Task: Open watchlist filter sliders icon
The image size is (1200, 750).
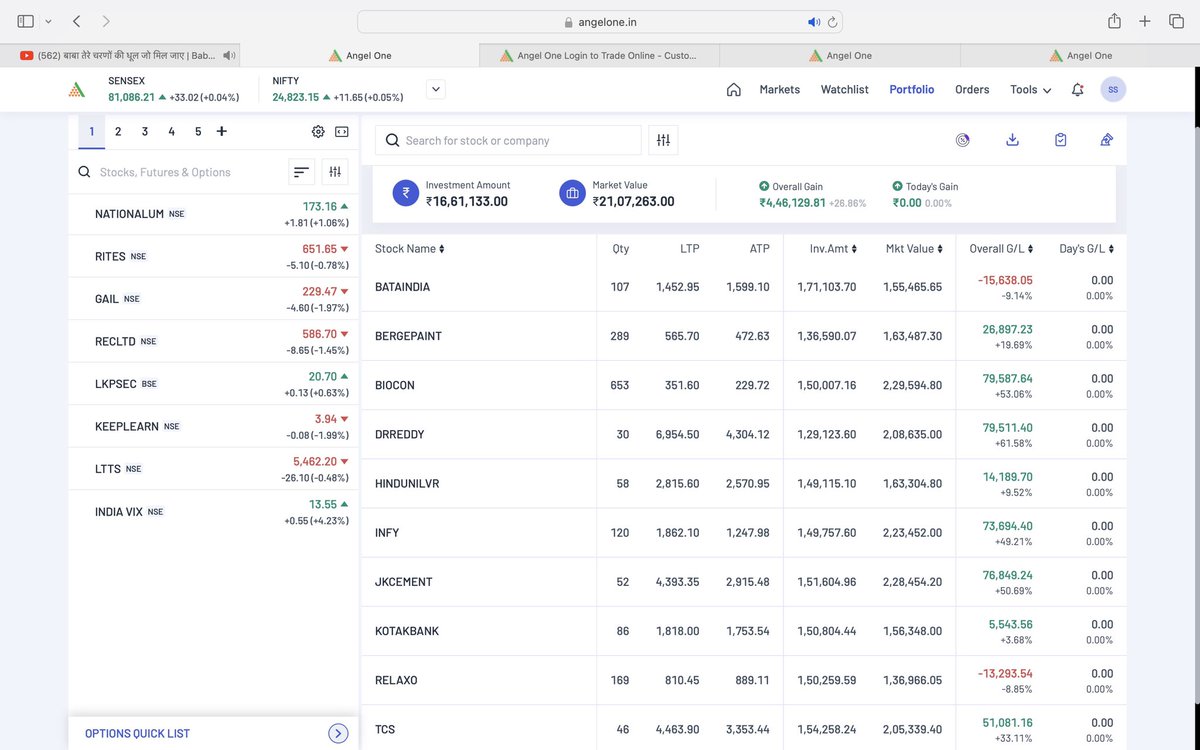Action: 335,172
